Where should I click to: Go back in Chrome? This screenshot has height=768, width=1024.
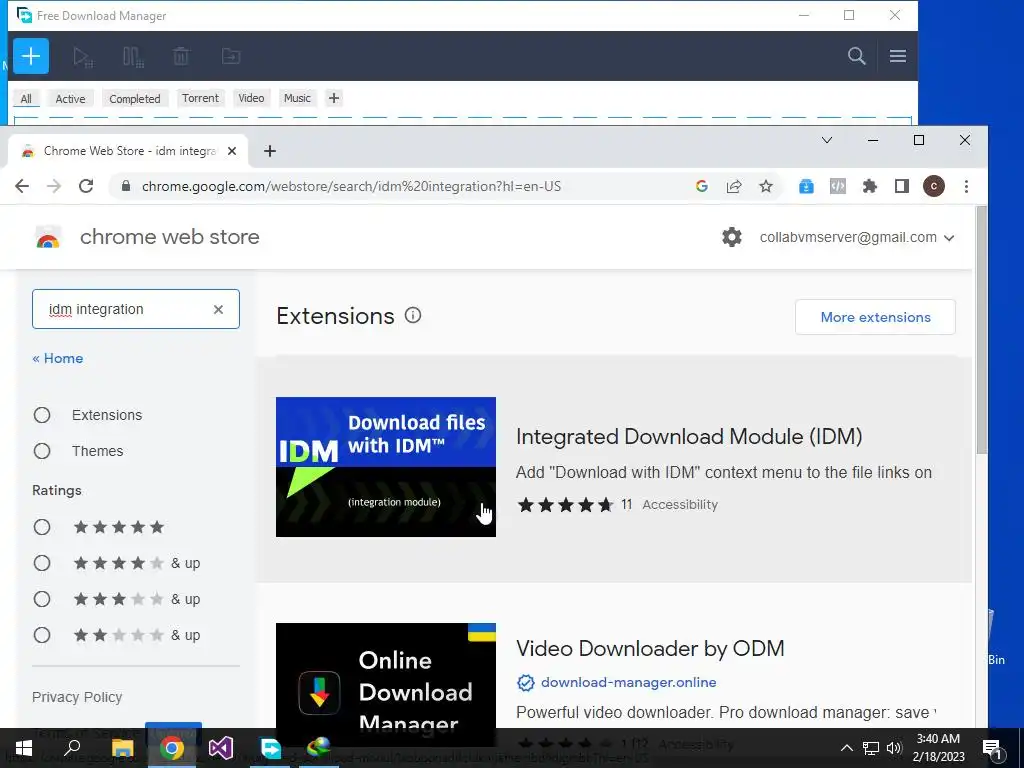[x=22, y=186]
